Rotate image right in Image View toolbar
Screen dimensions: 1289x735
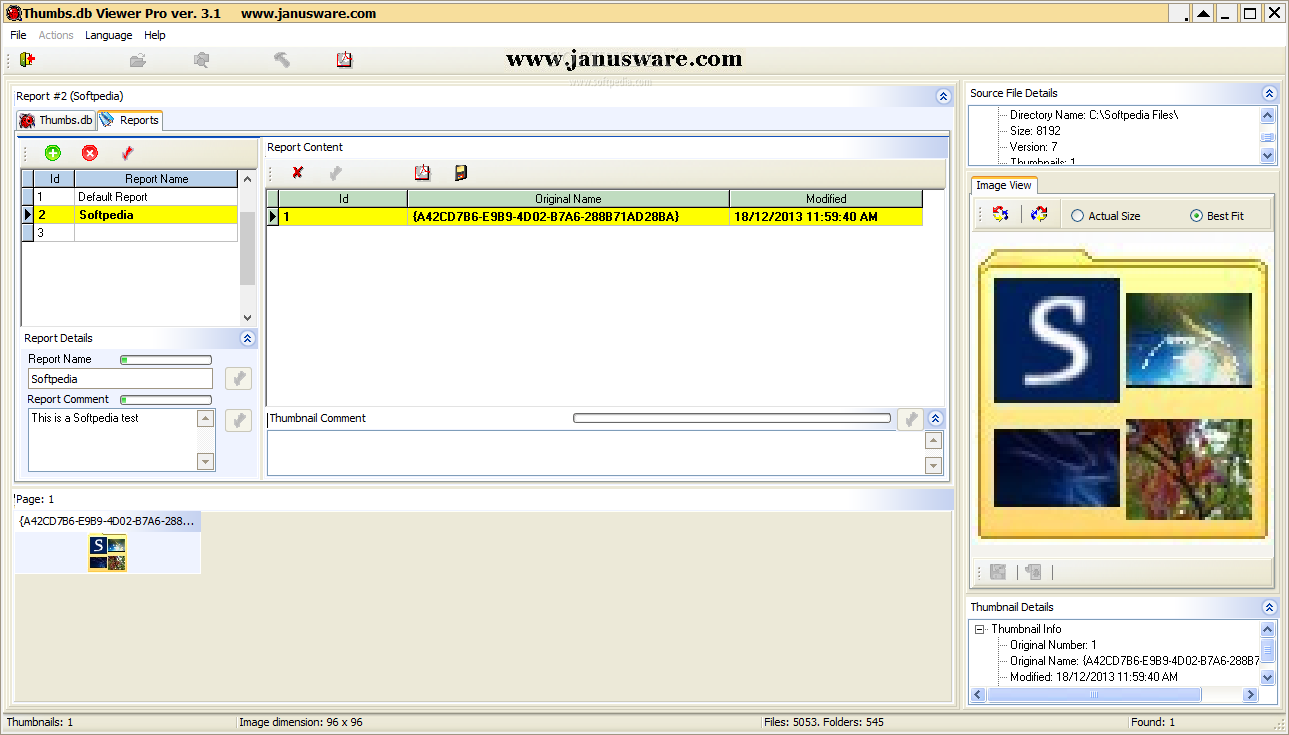pos(1039,214)
